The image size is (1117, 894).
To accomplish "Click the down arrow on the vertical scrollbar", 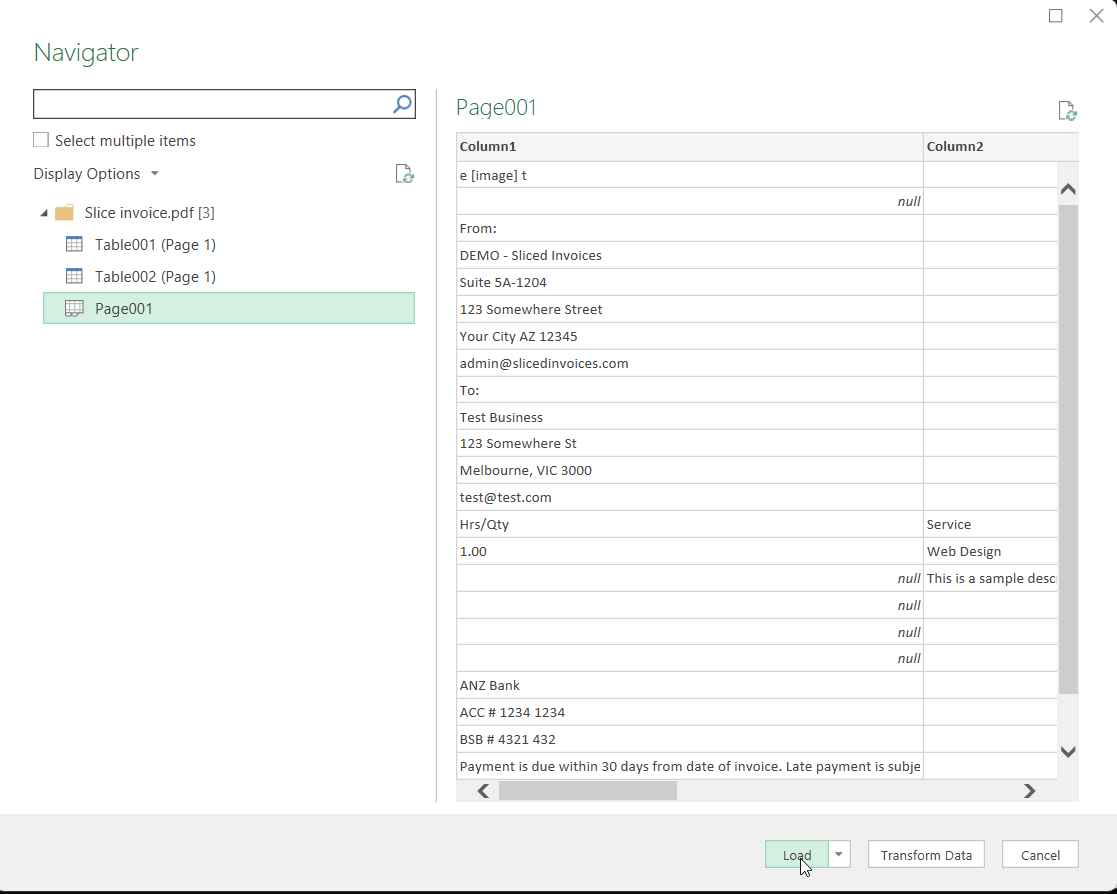I will pos(1068,751).
